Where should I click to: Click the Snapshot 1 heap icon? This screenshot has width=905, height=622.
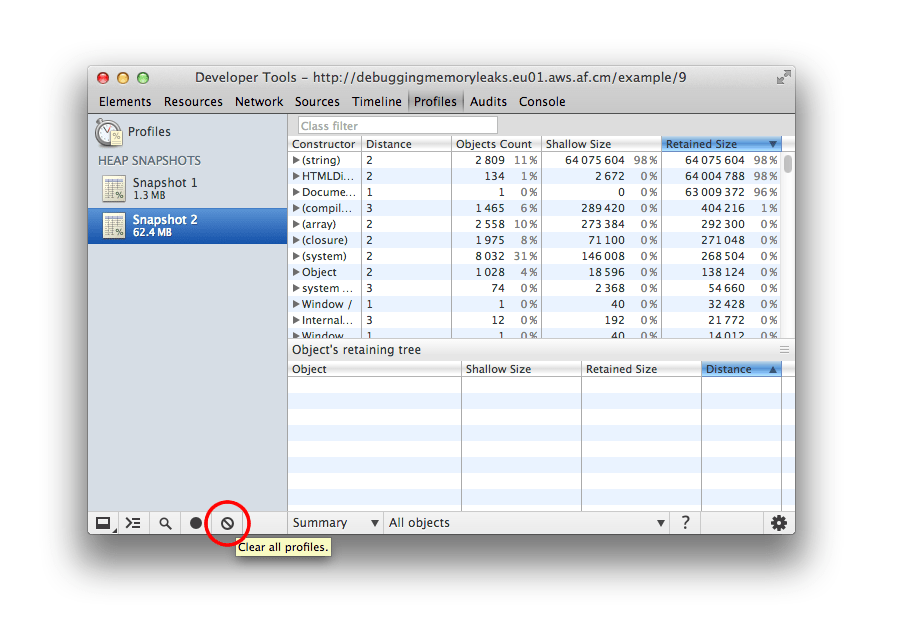113,189
